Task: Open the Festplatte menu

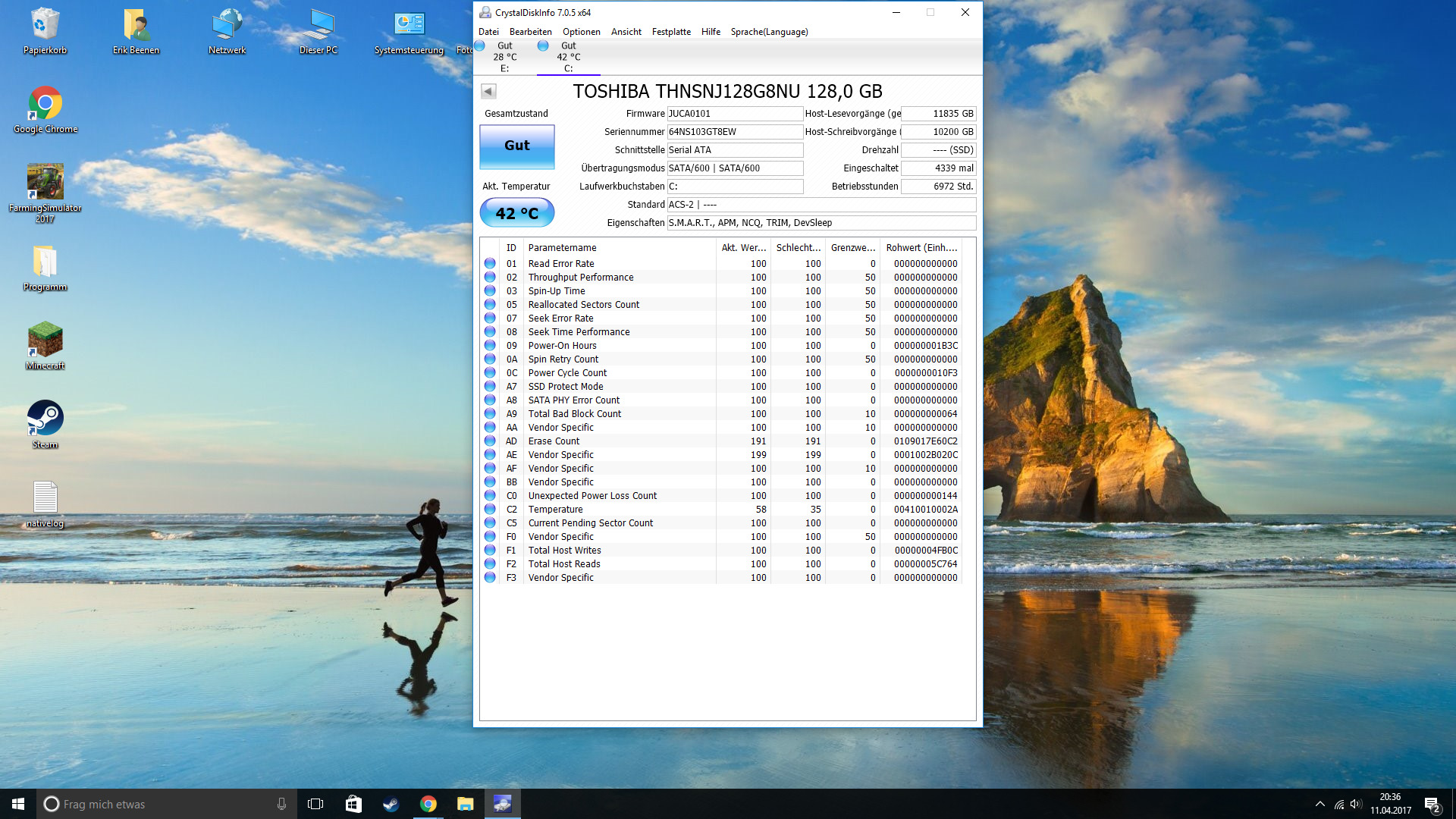Action: pos(670,32)
